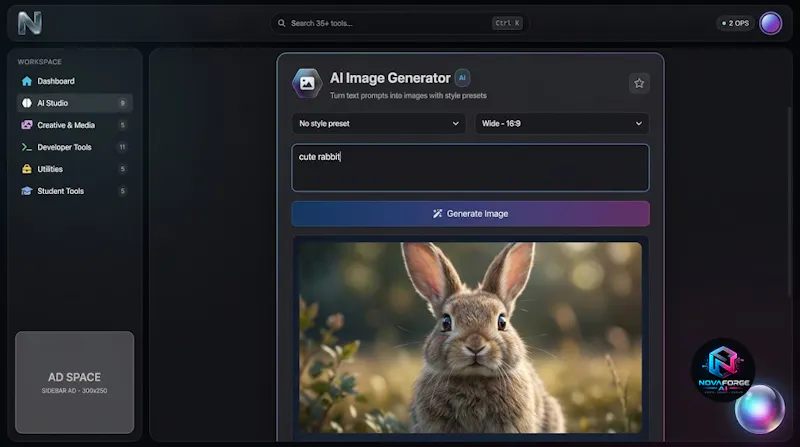The height and width of the screenshot is (447, 800).
Task: Click the AD SPACE sidebar banner
Action: point(74,382)
